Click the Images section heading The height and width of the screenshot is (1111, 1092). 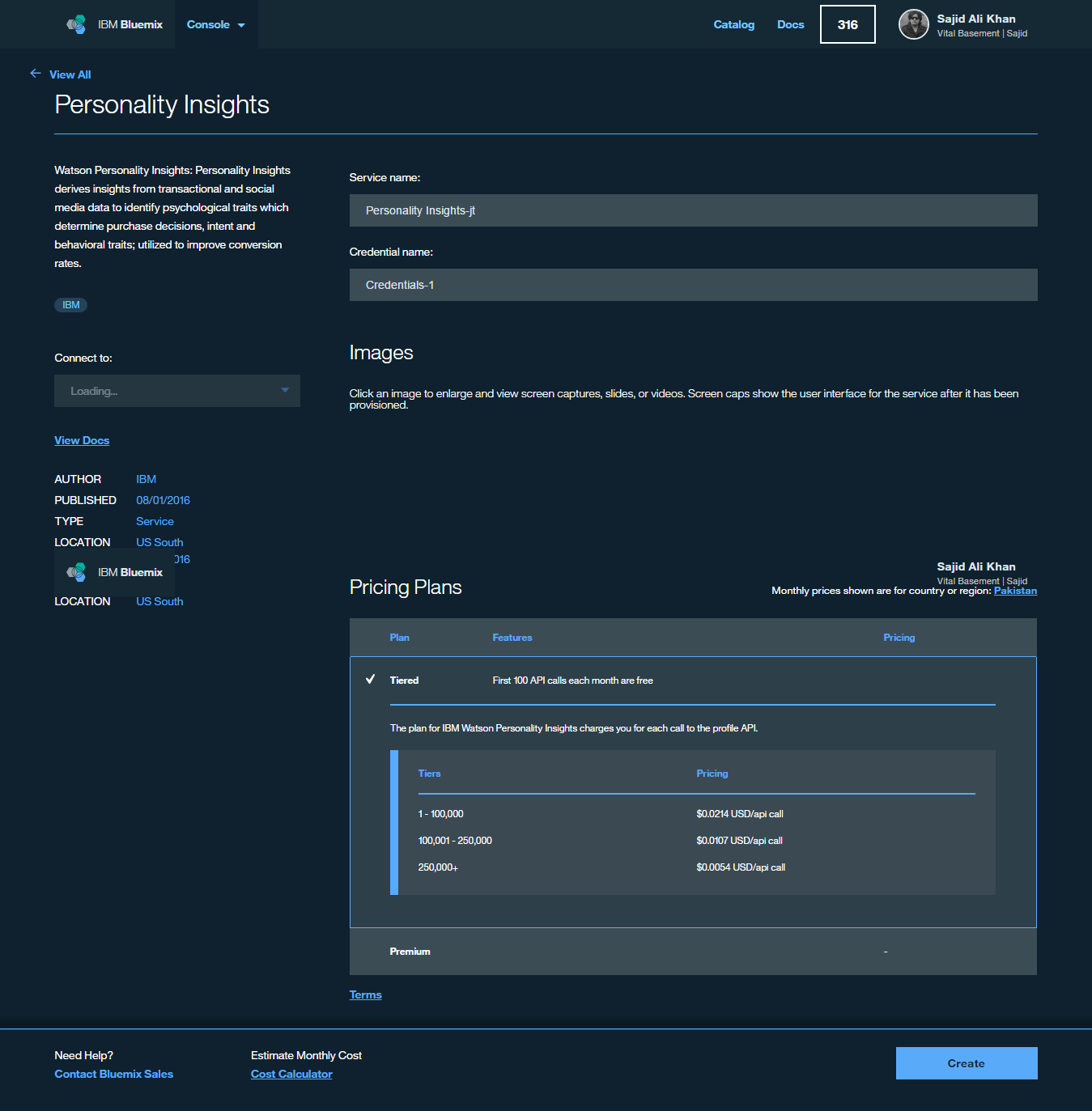point(381,353)
